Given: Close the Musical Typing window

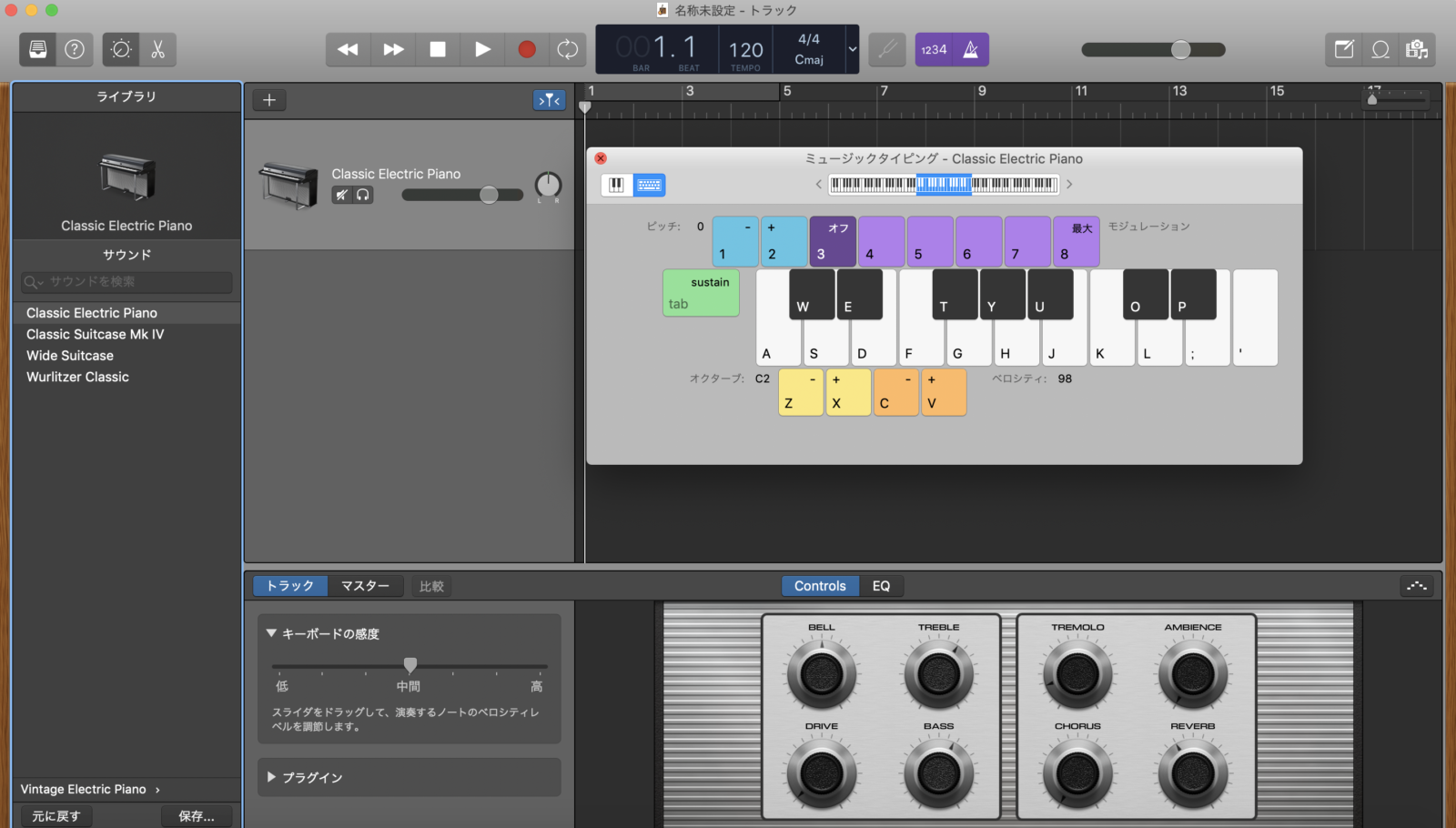Looking at the screenshot, I should click(x=601, y=158).
